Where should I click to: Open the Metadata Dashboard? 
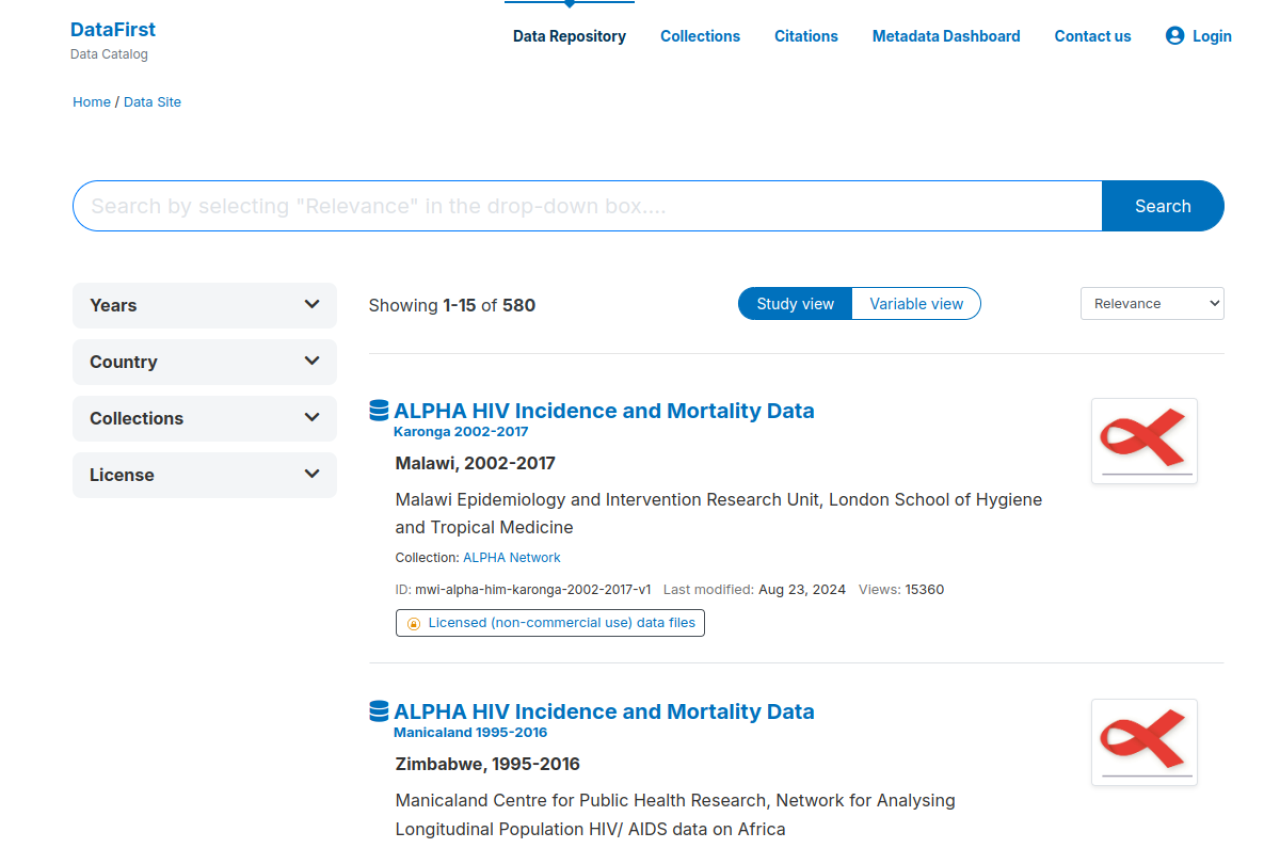(946, 36)
